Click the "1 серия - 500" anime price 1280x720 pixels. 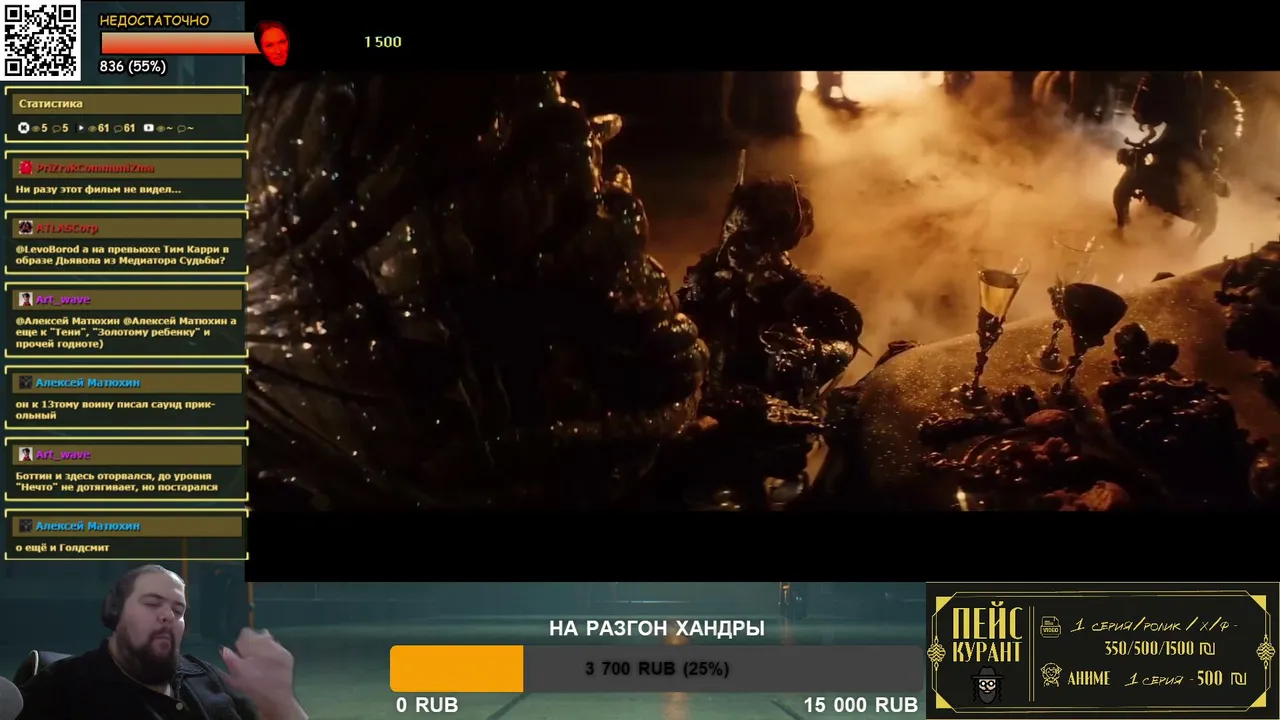click(x=1187, y=678)
